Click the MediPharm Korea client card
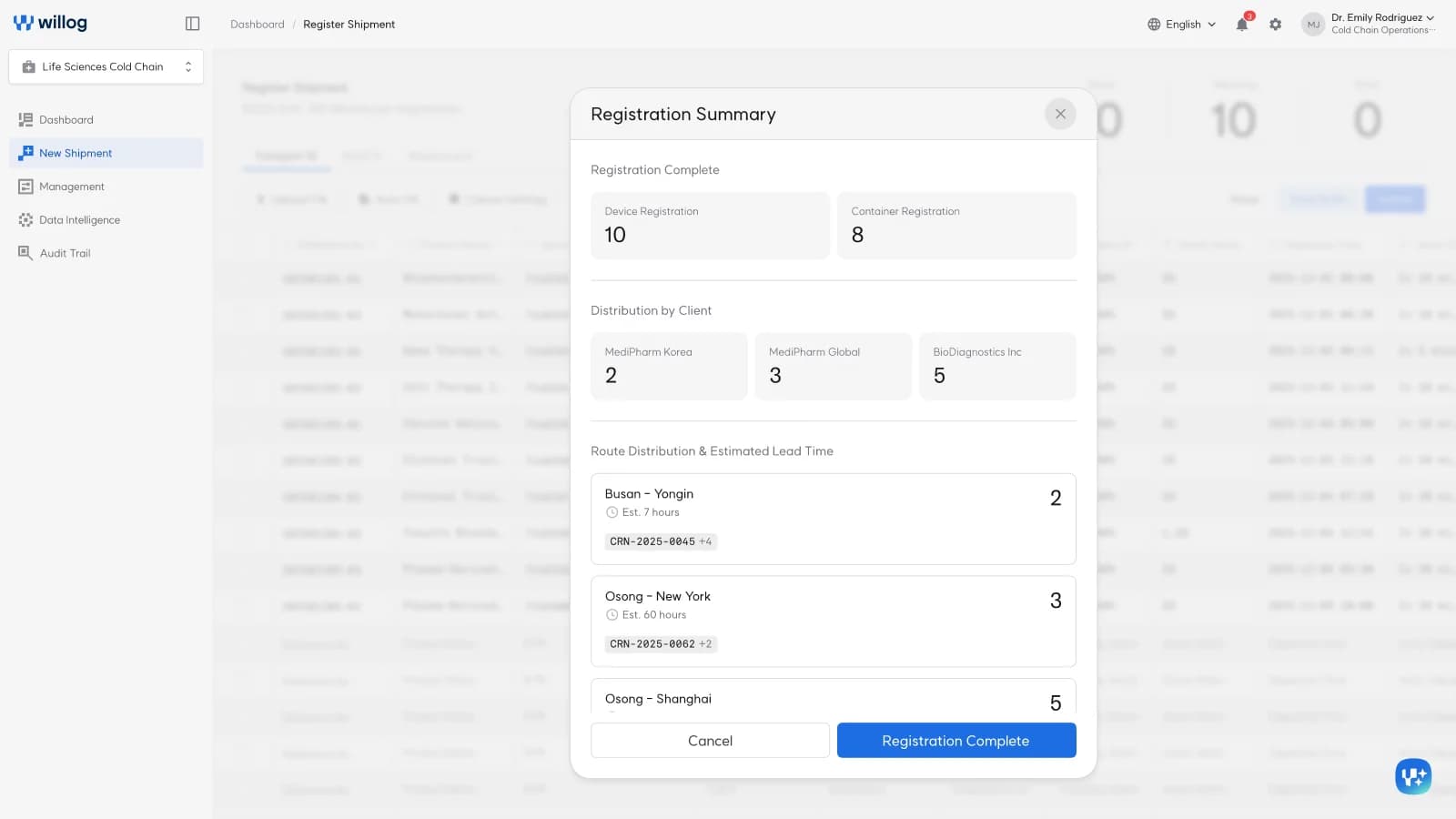Image resolution: width=1456 pixels, height=819 pixels. click(669, 367)
